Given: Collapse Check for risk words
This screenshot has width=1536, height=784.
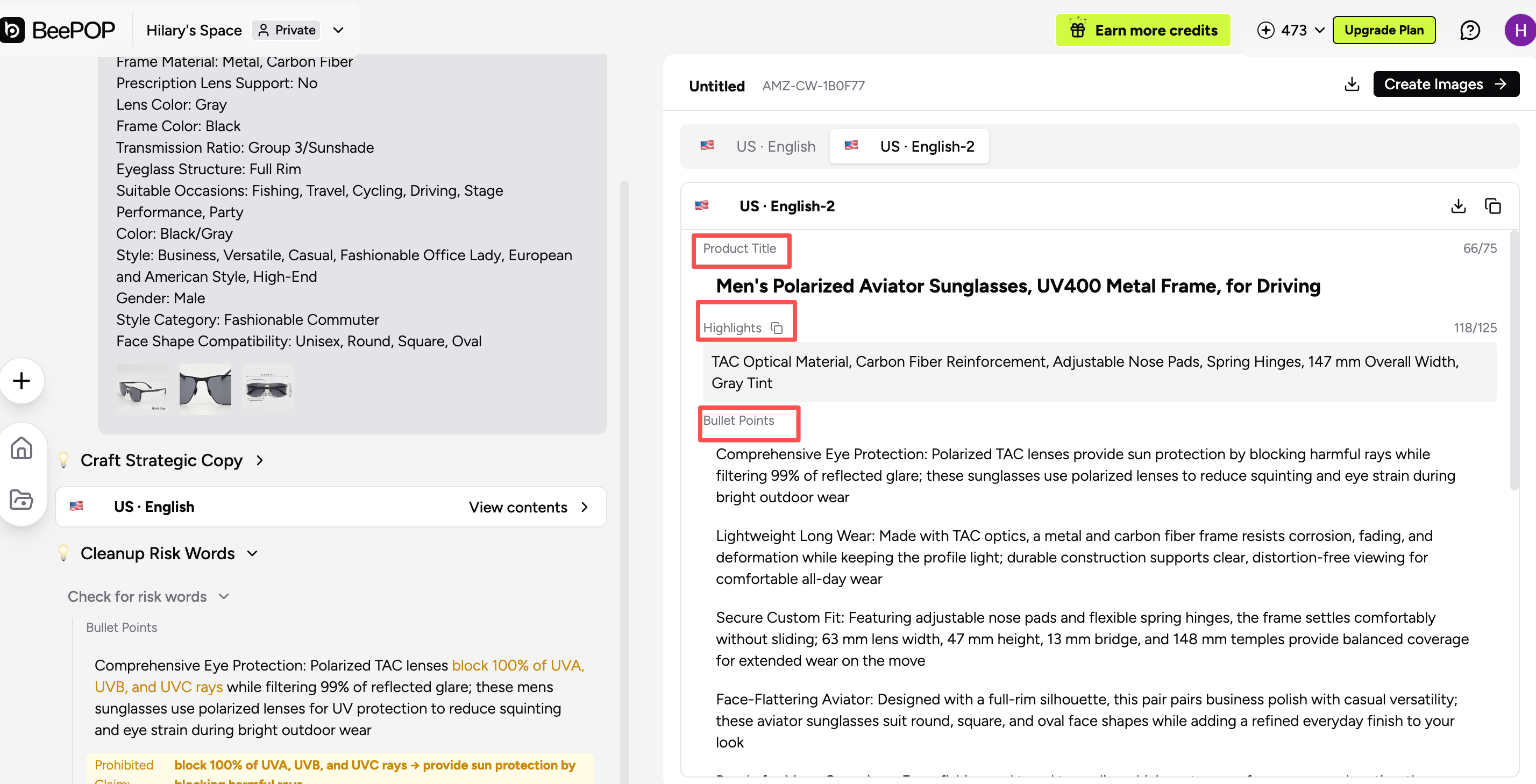Looking at the screenshot, I should point(224,596).
